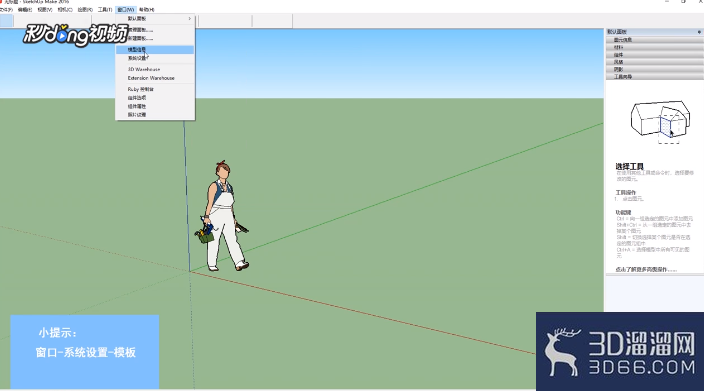Click the 点击了解更多高级操作 link
Screen dimensions: 704x391
[x=646, y=270]
